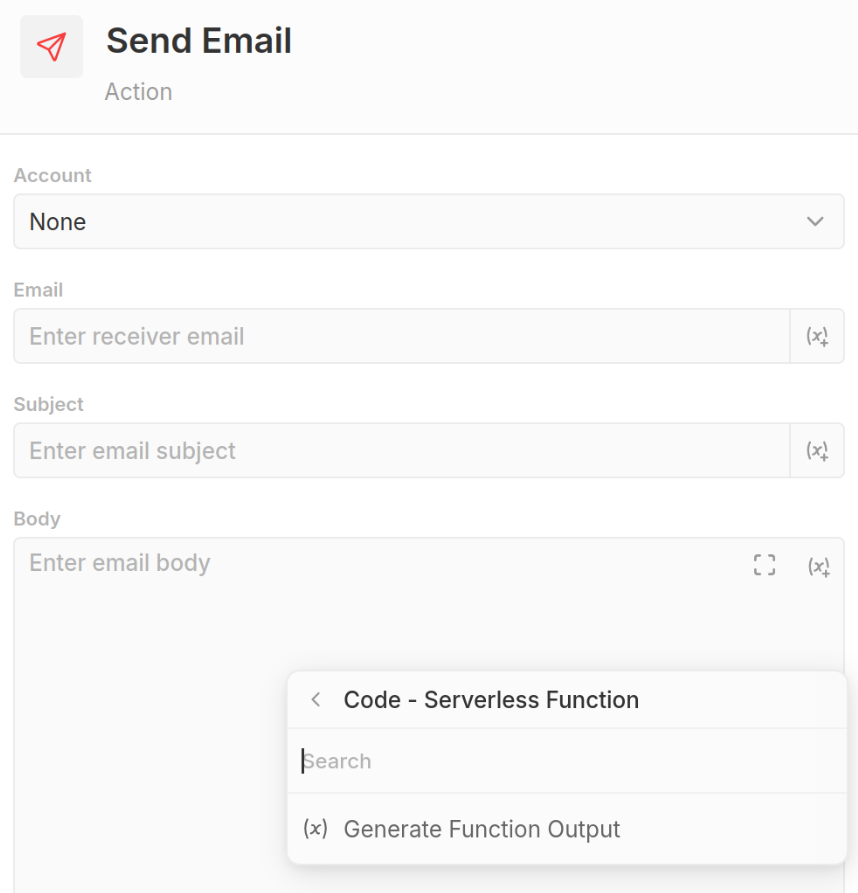Click the Send Email title text
The image size is (858, 893).
[199, 41]
